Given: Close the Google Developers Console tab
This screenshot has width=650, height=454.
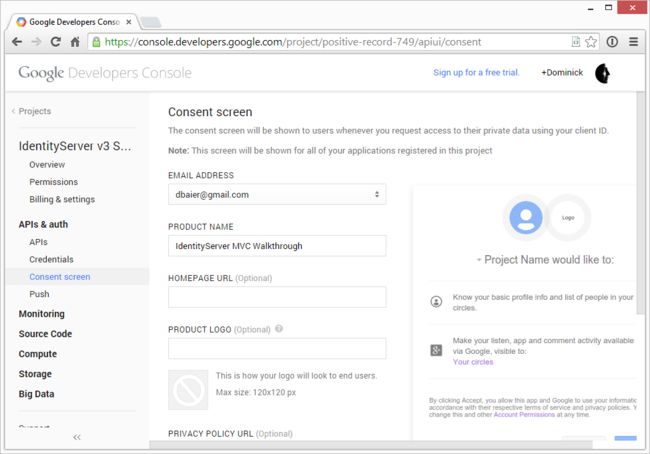Looking at the screenshot, I should coord(129,22).
